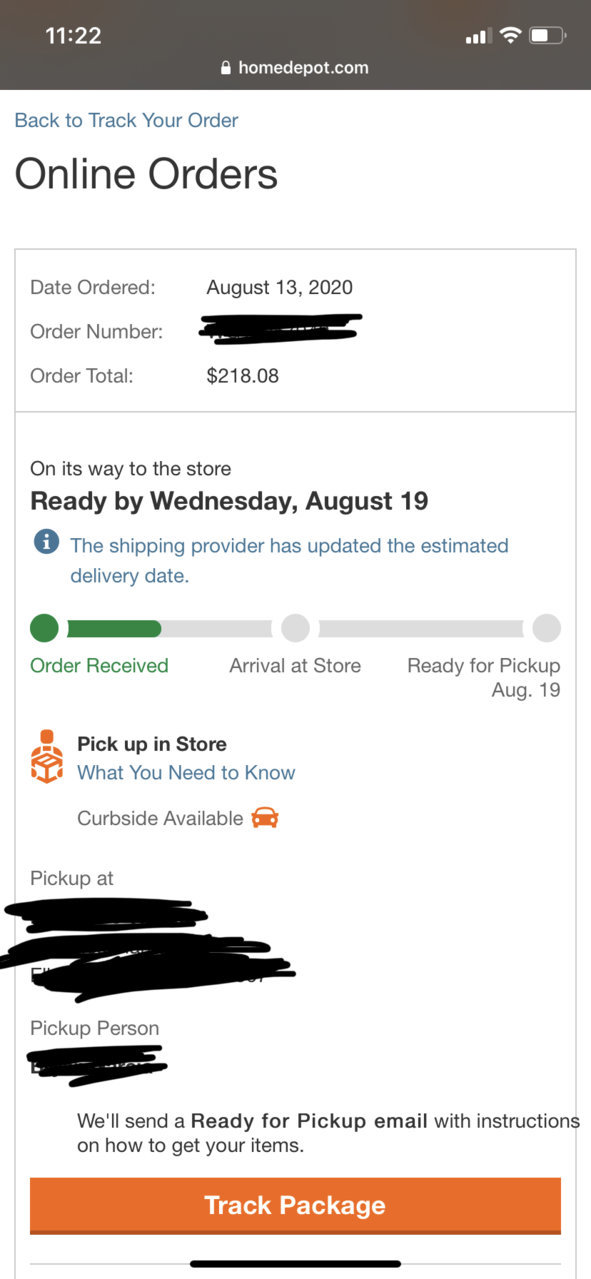Tap the cellular signal bars
591x1279 pixels.
coord(478,37)
